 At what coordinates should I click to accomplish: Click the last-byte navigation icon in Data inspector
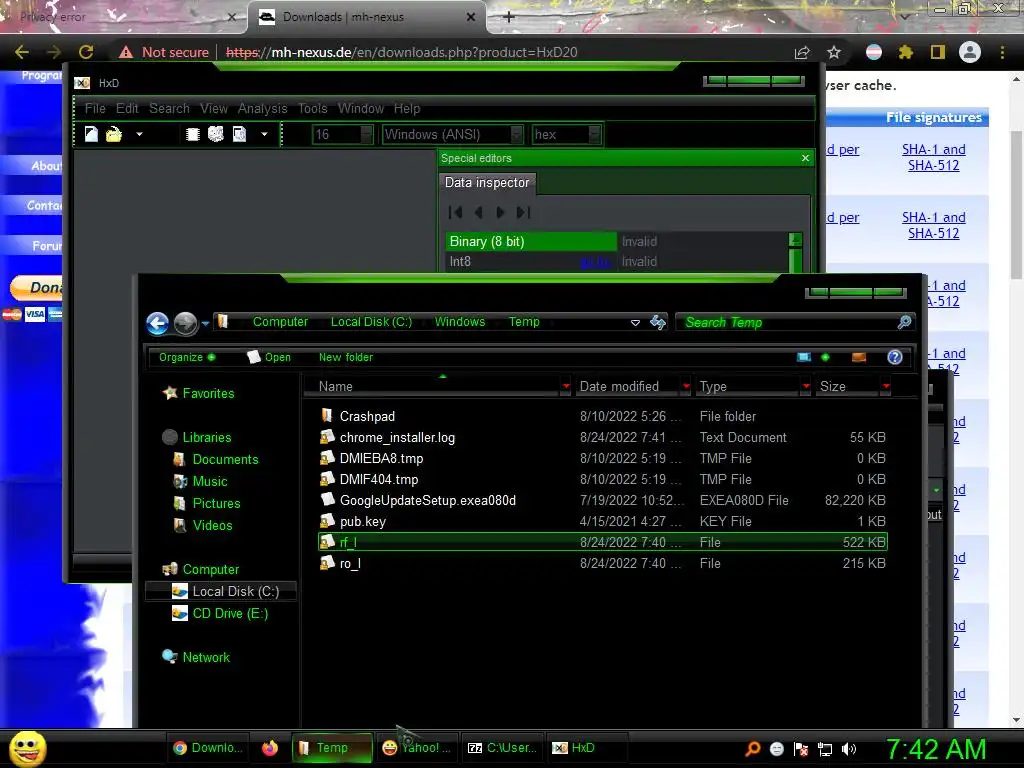coord(523,212)
